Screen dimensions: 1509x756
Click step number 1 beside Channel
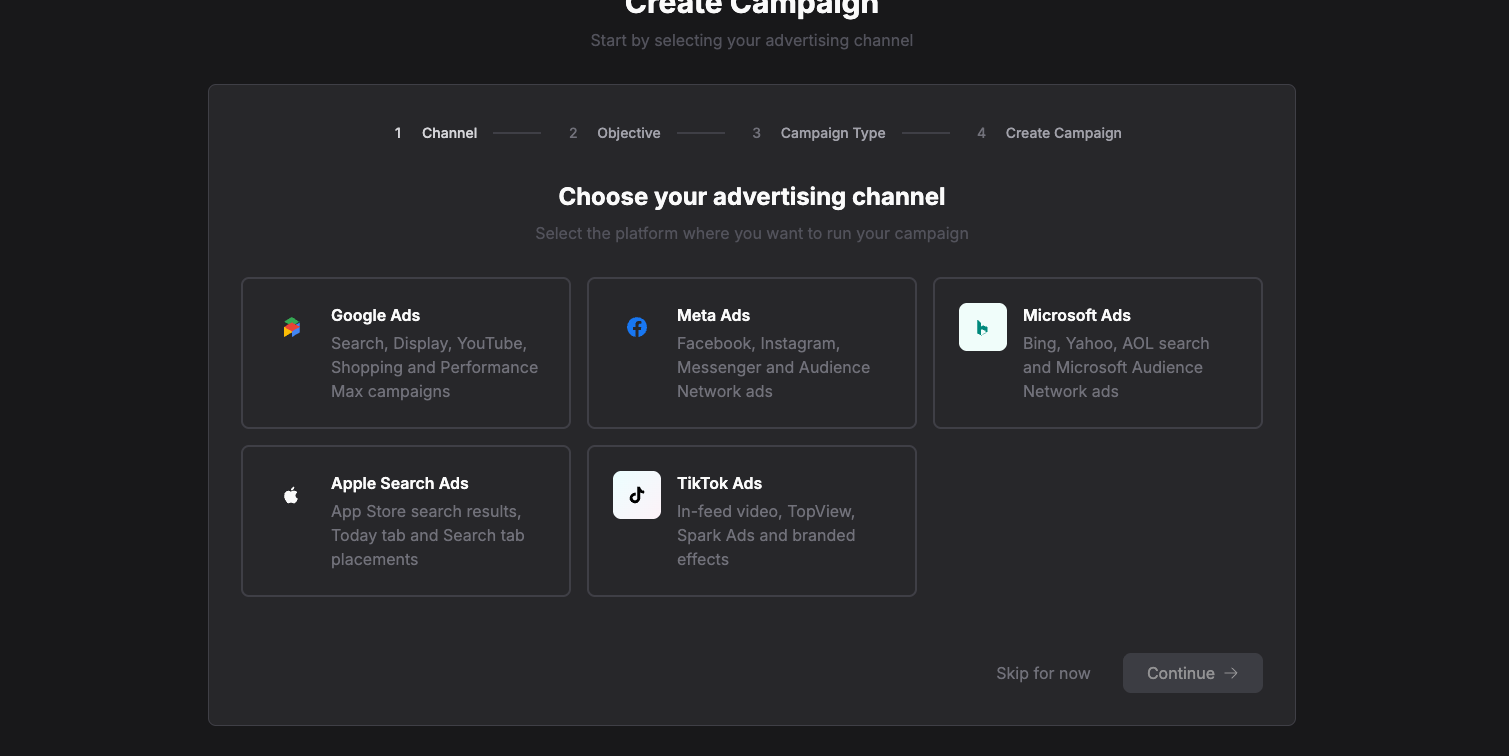pyautogui.click(x=397, y=133)
